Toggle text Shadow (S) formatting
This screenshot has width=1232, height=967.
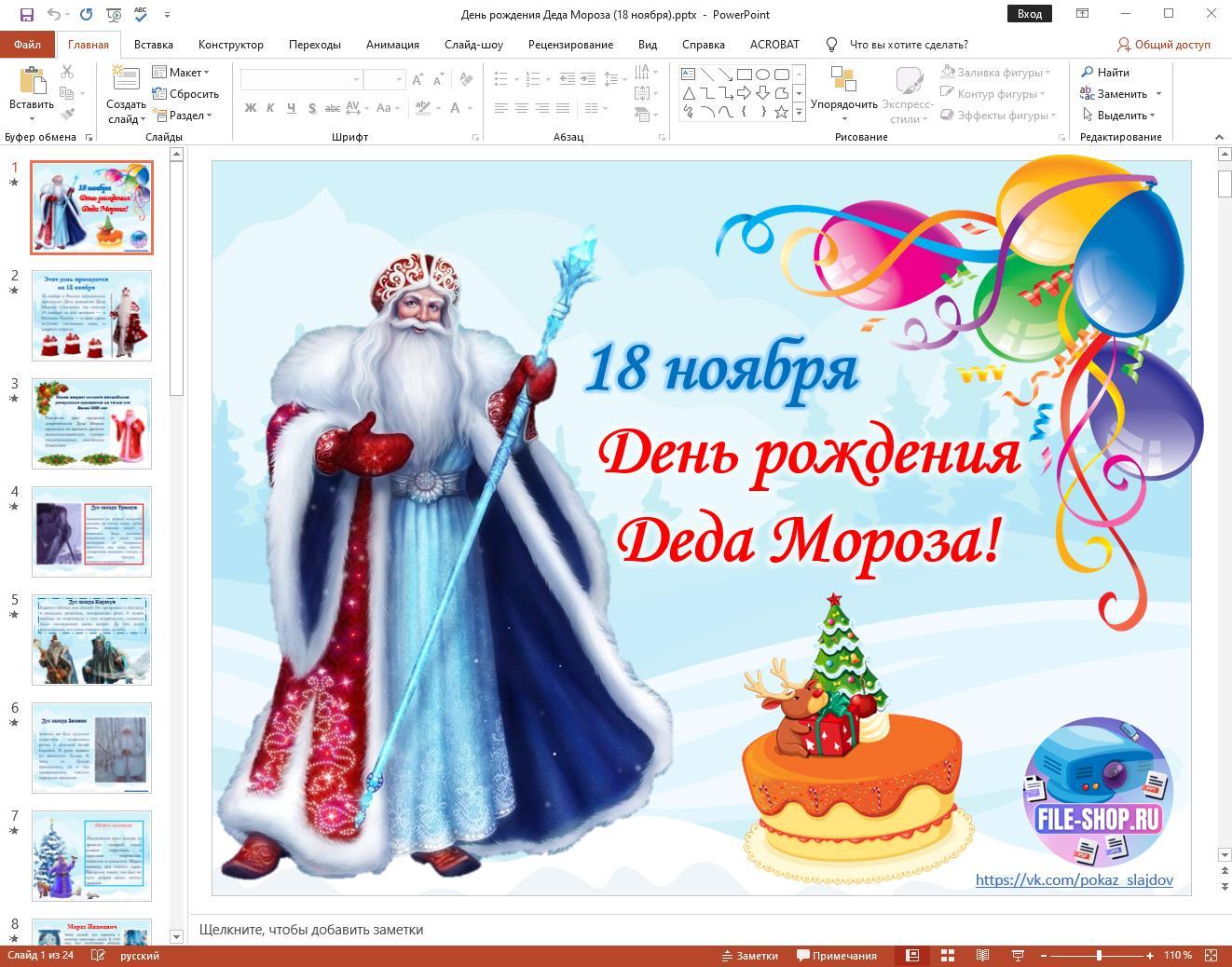pos(311,108)
